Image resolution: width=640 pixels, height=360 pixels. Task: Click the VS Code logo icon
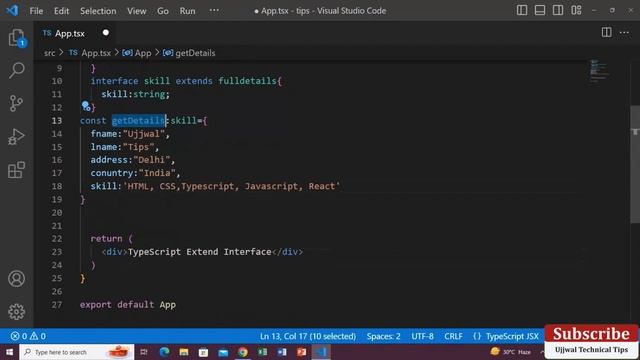[x=12, y=10]
